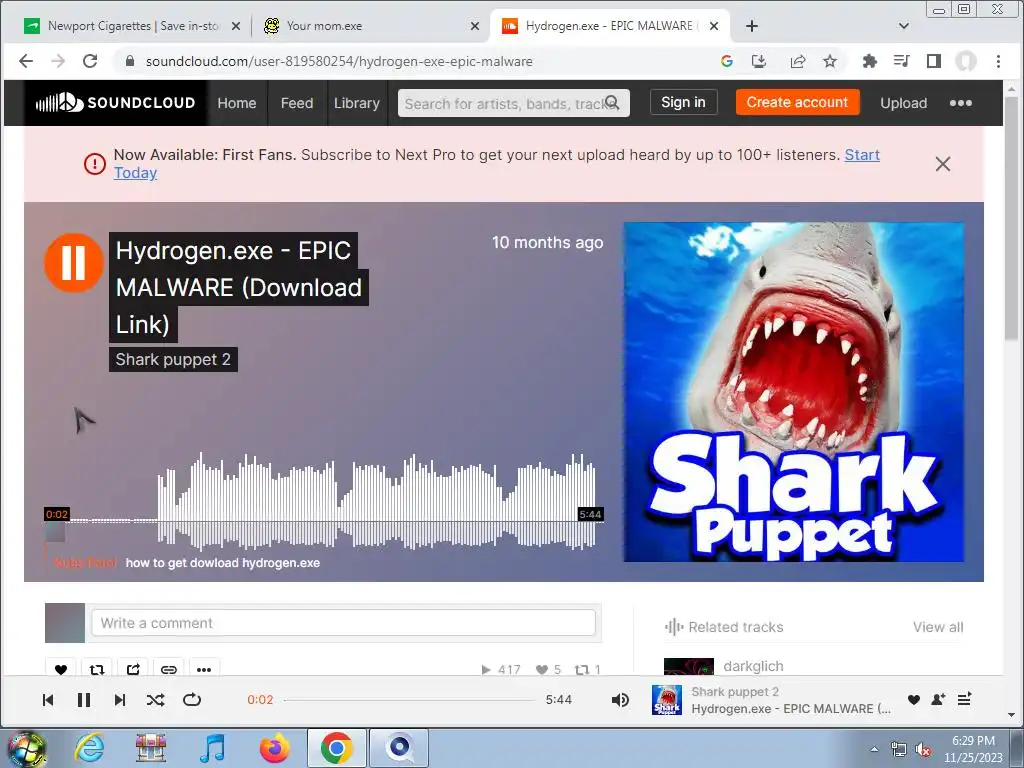This screenshot has width=1024, height=768.
Task: Follow the Start Today link in banner
Action: pos(862,155)
